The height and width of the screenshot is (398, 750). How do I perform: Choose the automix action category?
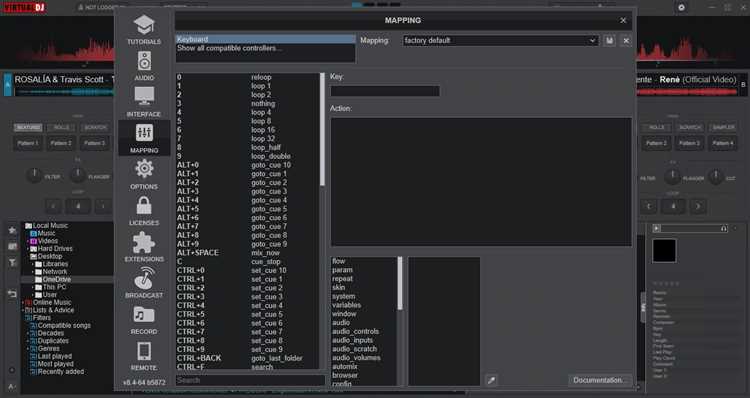point(345,366)
